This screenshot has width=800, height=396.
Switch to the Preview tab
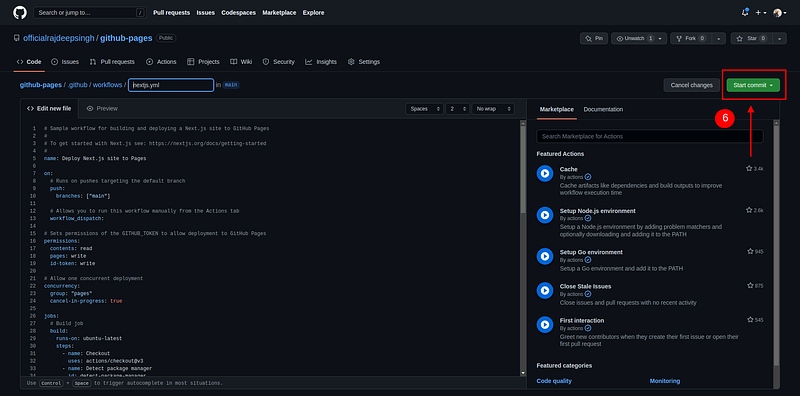pyautogui.click(x=102, y=109)
